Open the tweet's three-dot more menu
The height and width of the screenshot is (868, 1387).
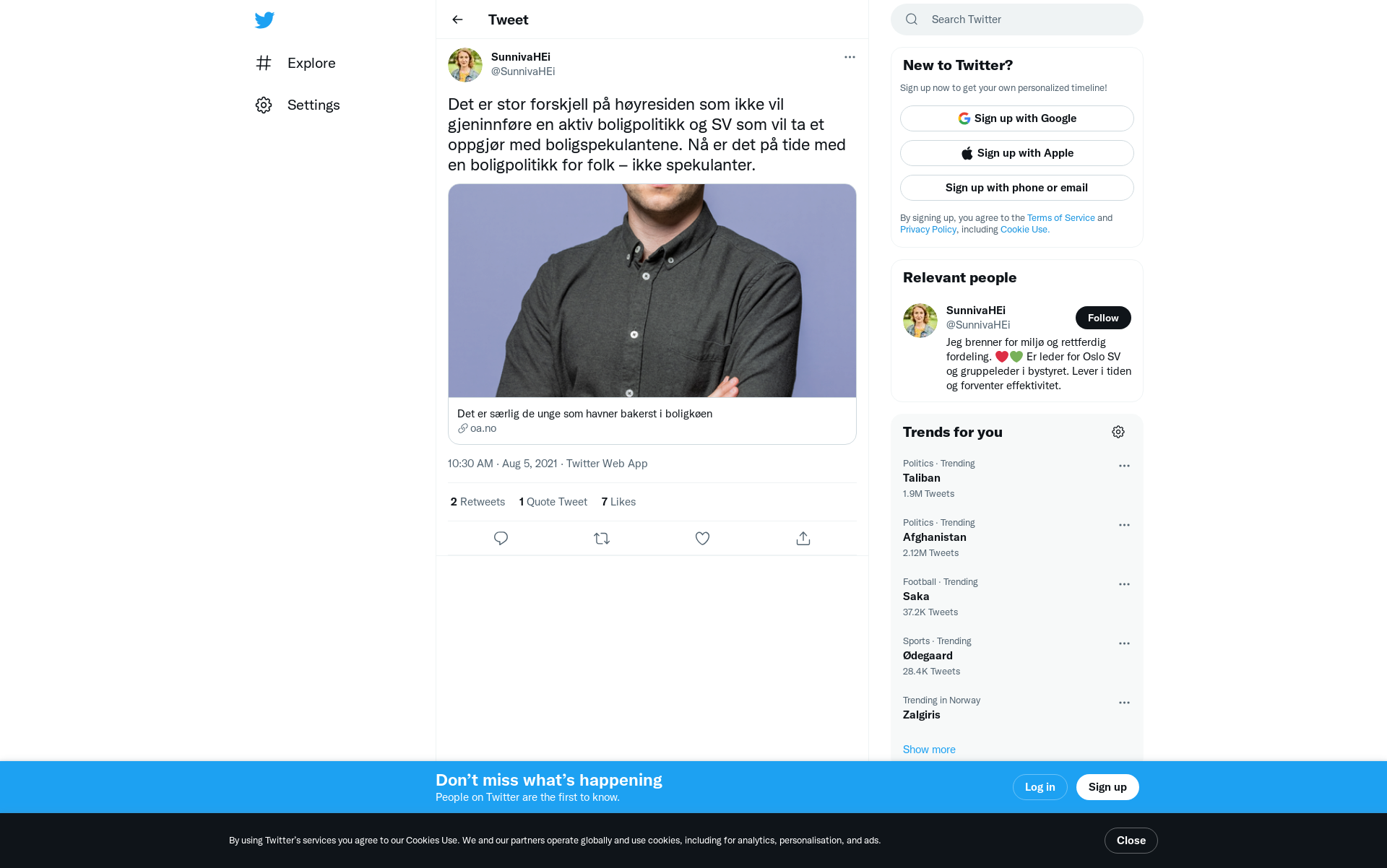pos(850,57)
